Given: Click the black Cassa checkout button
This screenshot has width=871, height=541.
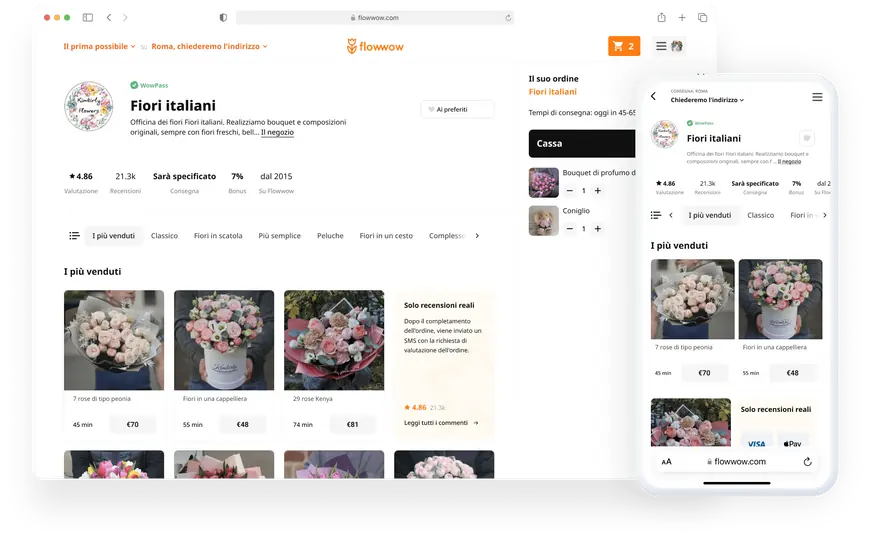Looking at the screenshot, I should click(582, 144).
